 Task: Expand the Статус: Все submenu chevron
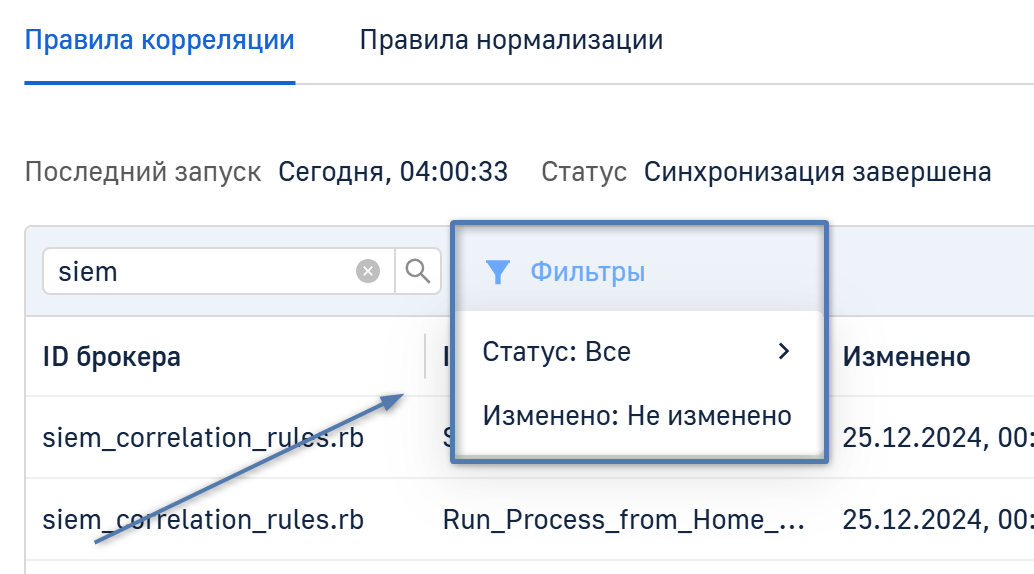point(784,351)
